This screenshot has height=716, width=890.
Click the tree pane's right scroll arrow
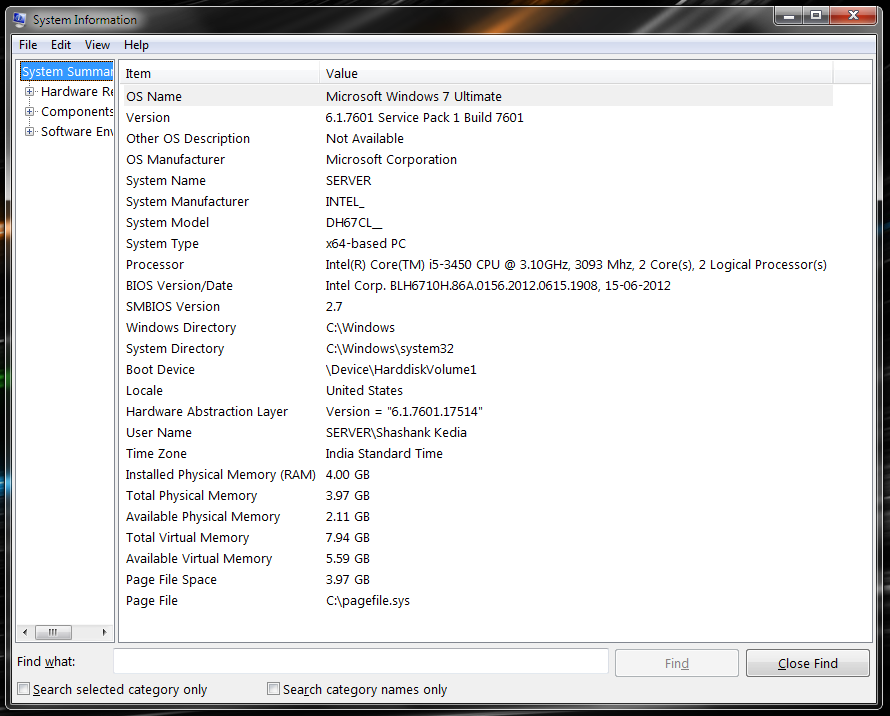(105, 633)
